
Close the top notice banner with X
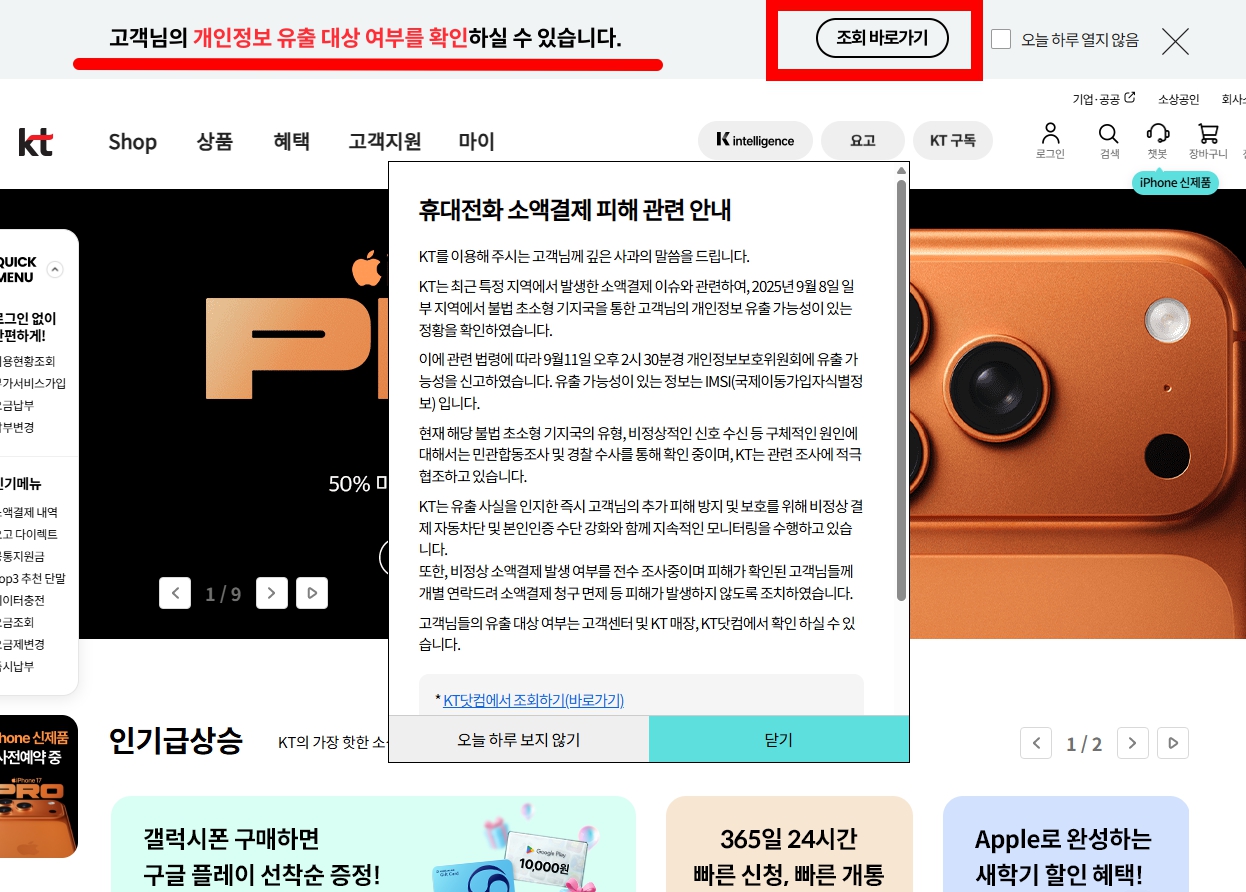[x=1175, y=41]
